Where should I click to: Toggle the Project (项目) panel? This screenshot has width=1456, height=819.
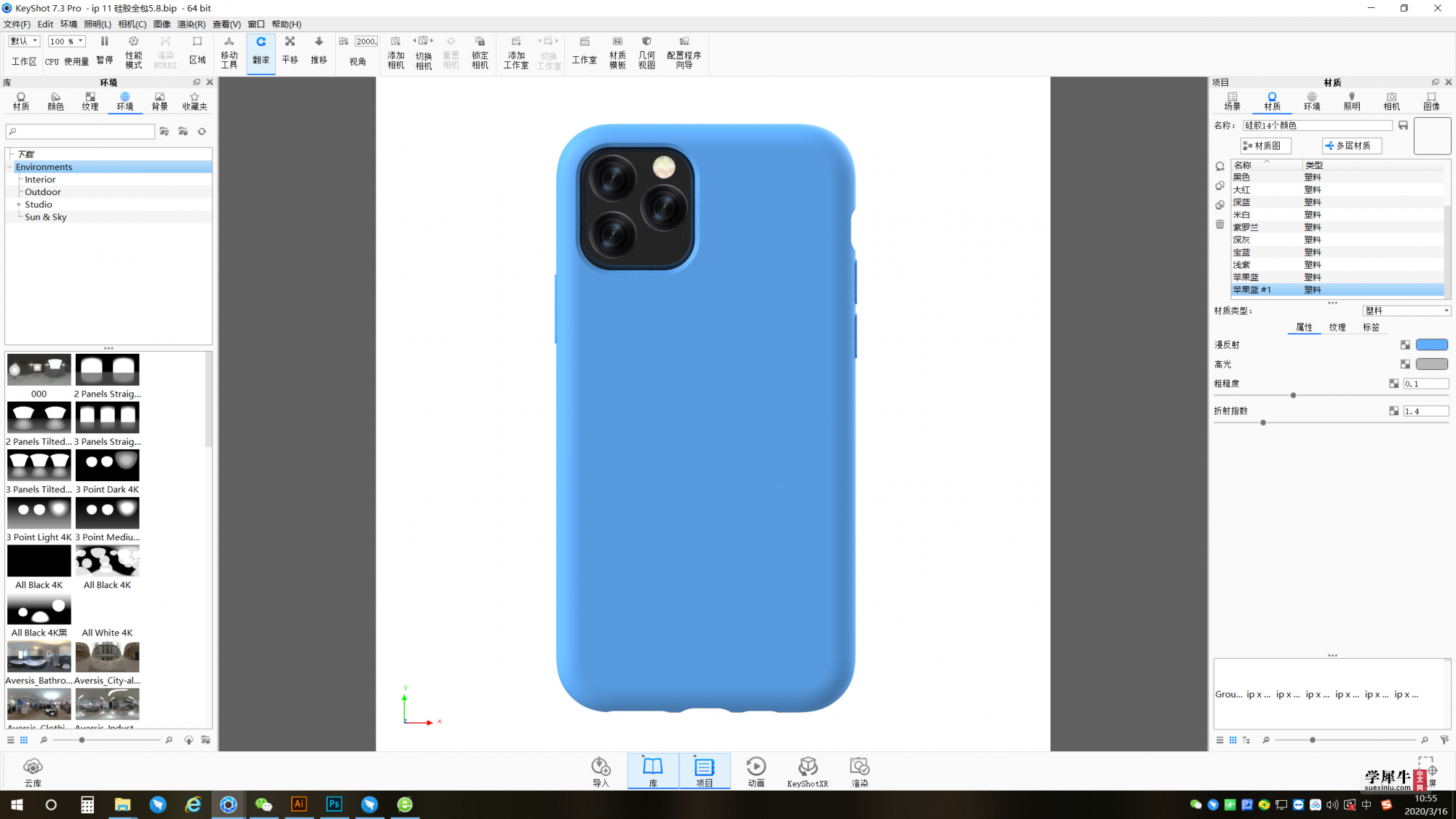[705, 772]
